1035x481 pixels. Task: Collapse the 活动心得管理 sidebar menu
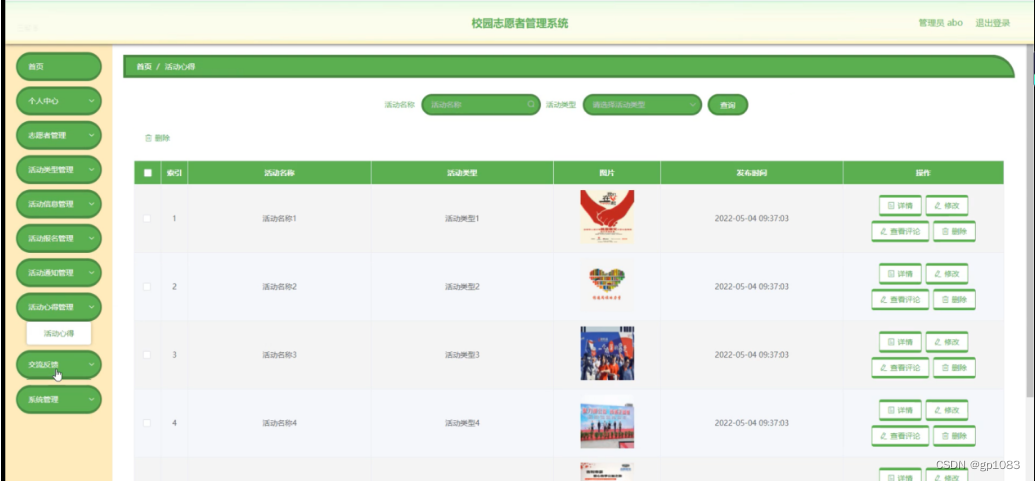pyautogui.click(x=59, y=307)
